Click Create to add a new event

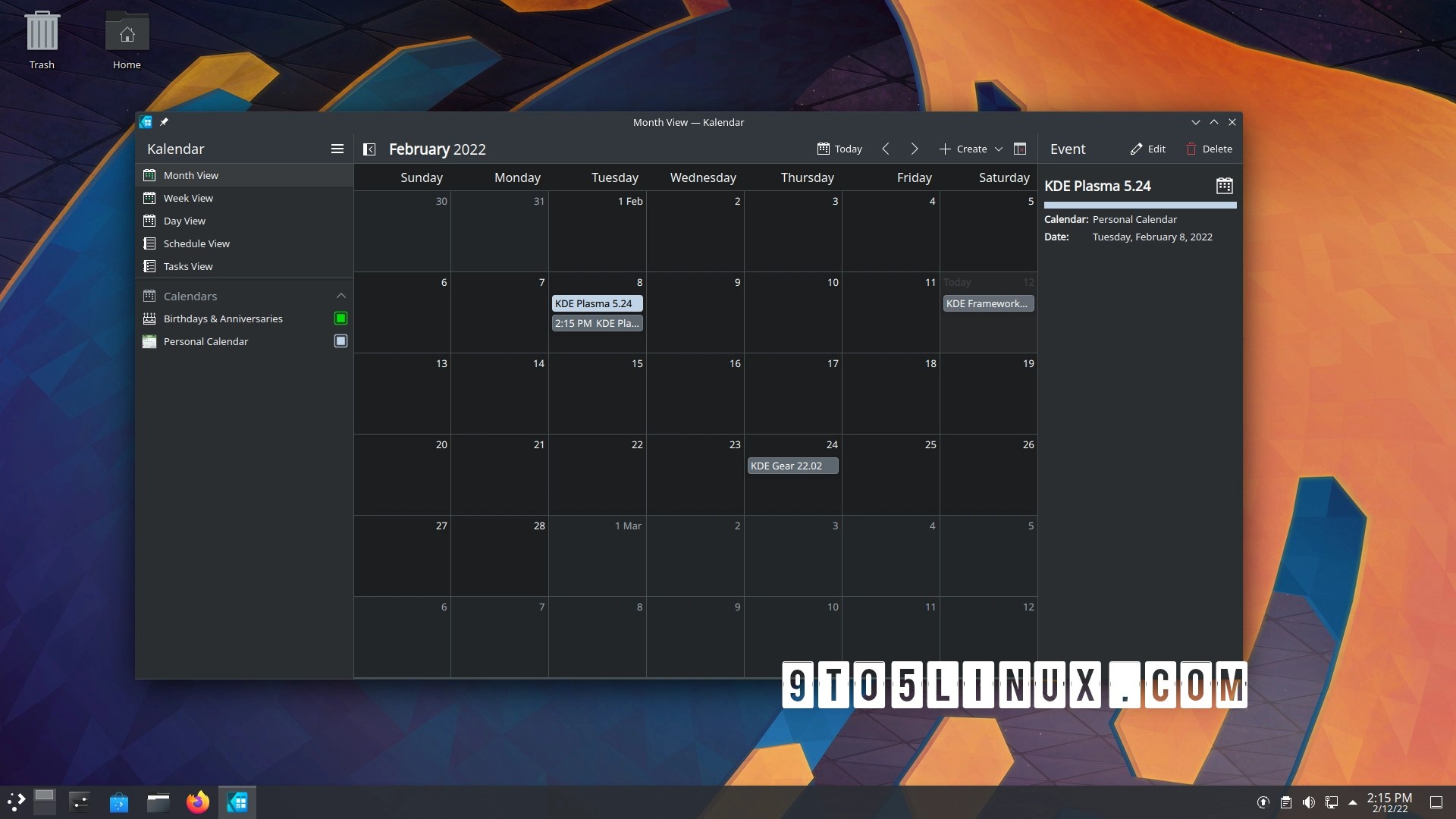965,149
